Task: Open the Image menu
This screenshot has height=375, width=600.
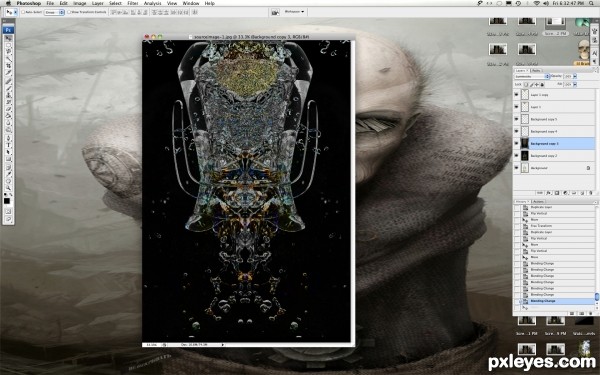Action: click(x=80, y=3)
